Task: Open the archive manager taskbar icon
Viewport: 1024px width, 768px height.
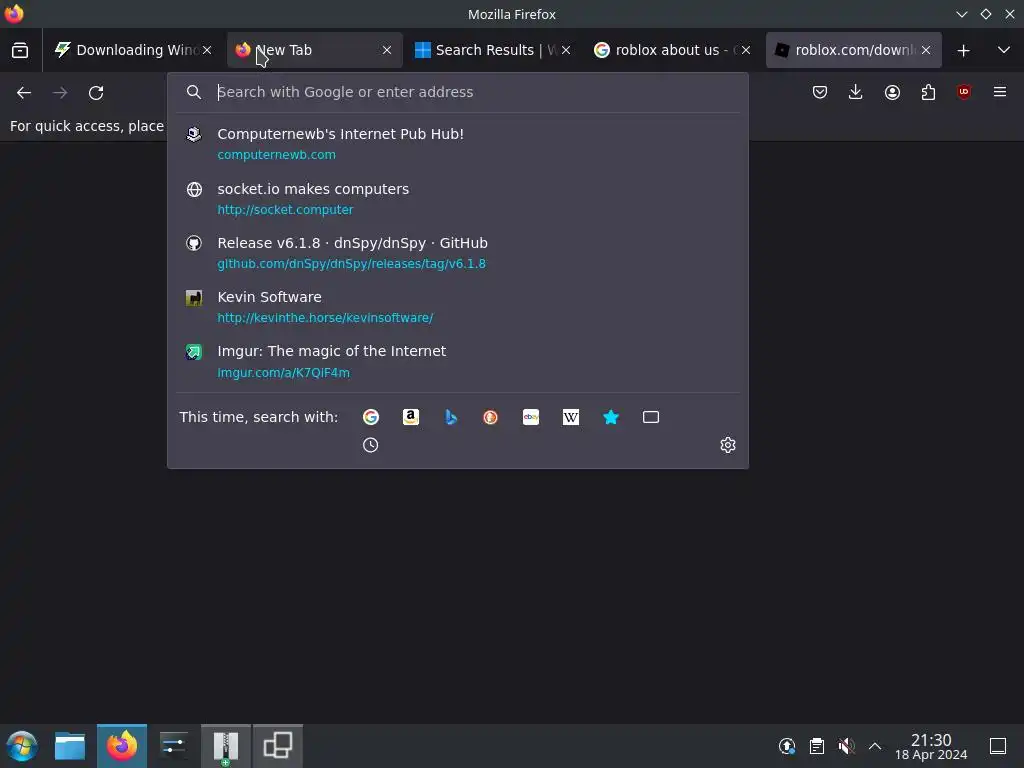Action: [226, 746]
